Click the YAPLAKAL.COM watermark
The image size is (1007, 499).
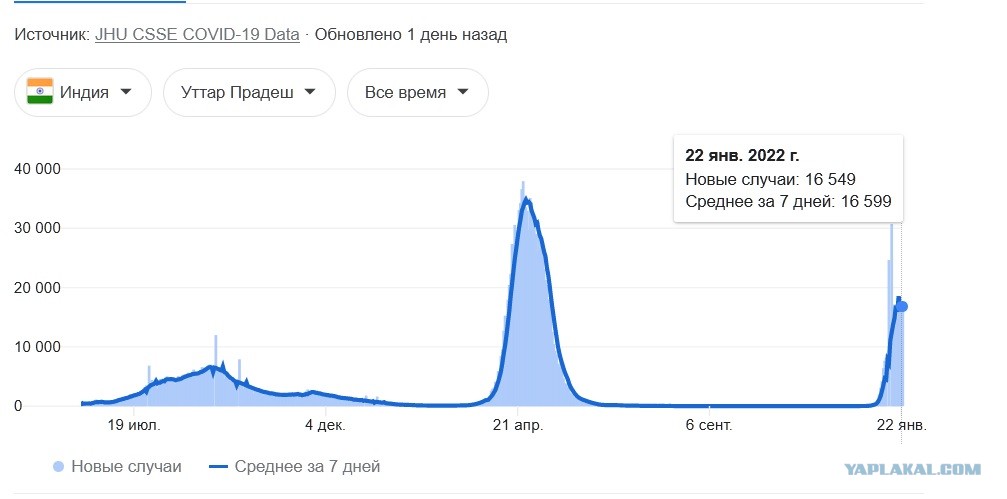pyautogui.click(x=912, y=469)
